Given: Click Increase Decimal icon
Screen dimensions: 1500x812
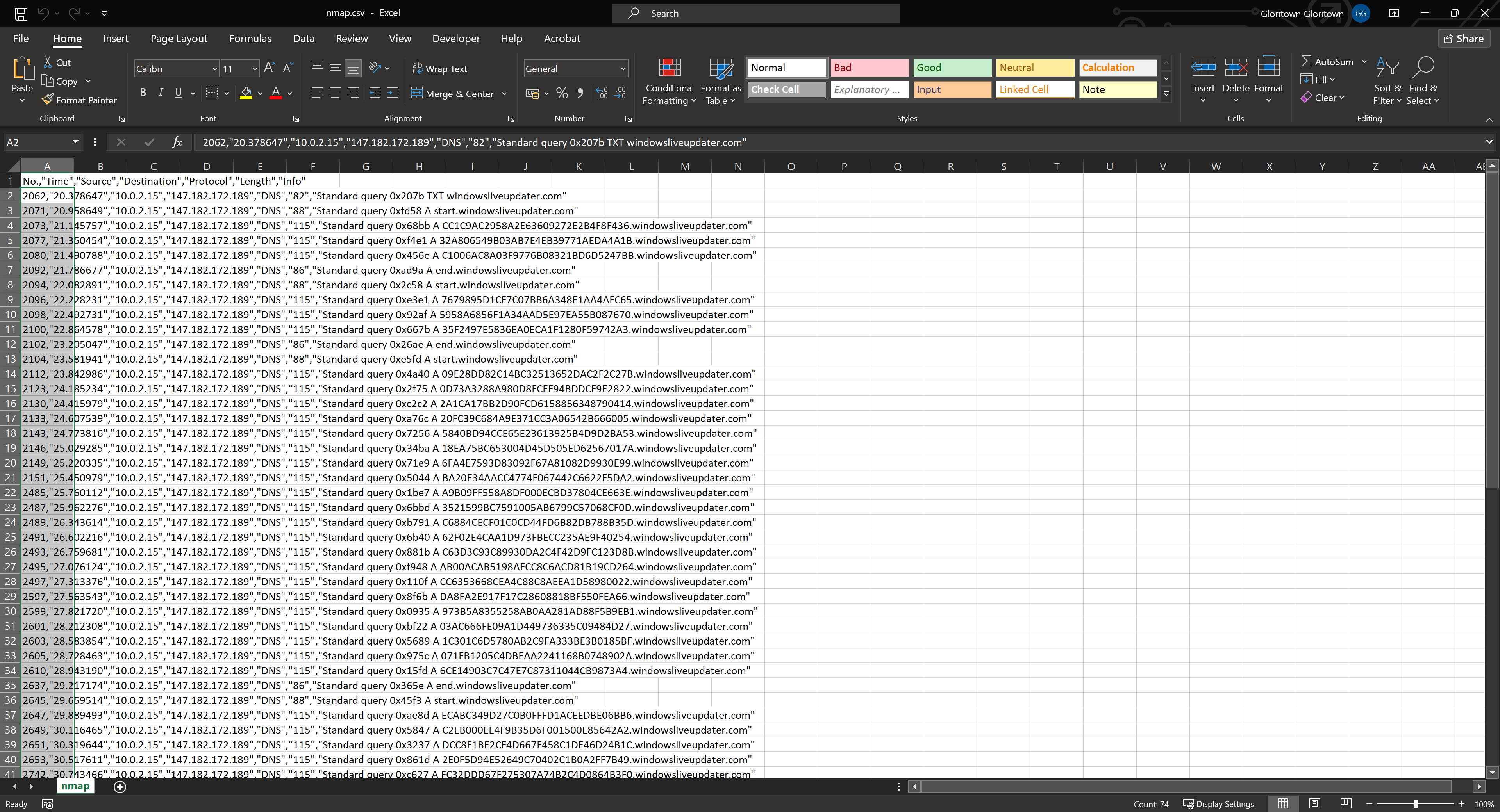Looking at the screenshot, I should pos(602,93).
